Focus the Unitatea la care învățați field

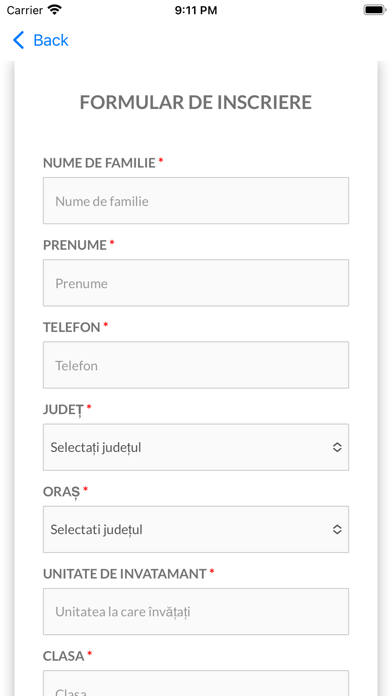196,611
